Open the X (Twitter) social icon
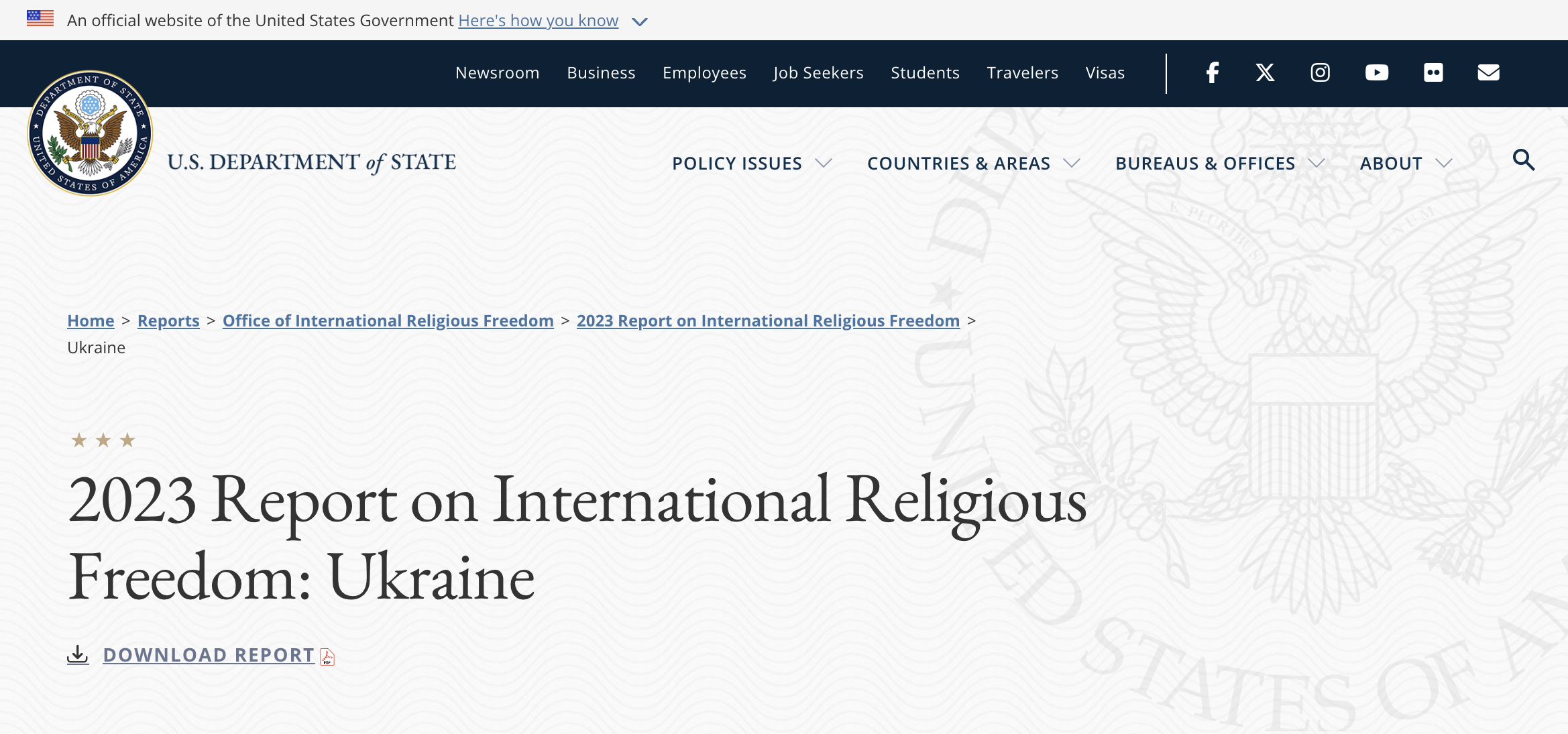The height and width of the screenshot is (734, 1568). click(x=1266, y=72)
